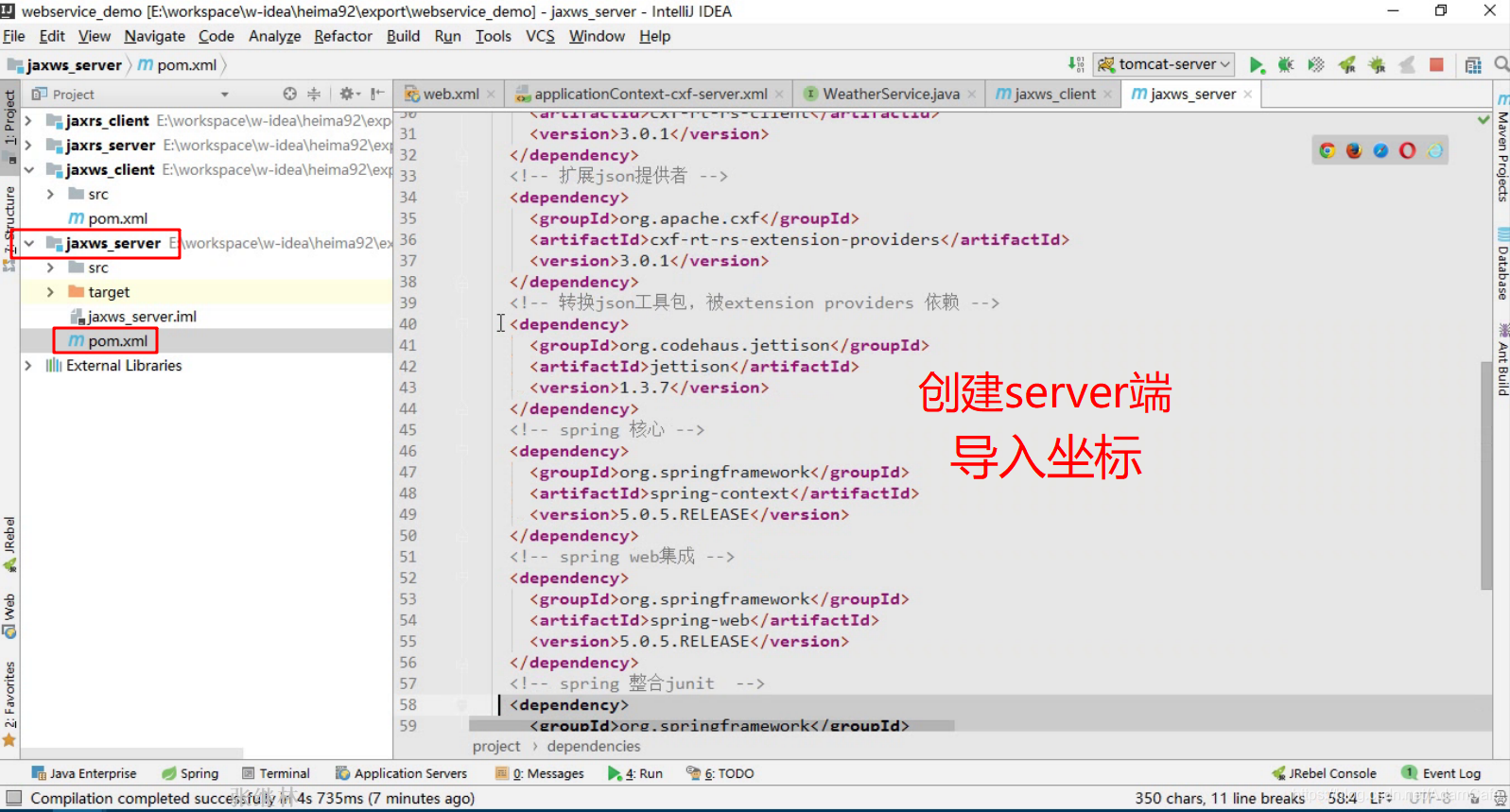Open JRebel Console tool window
This screenshot has width=1510, height=812.
1324,773
